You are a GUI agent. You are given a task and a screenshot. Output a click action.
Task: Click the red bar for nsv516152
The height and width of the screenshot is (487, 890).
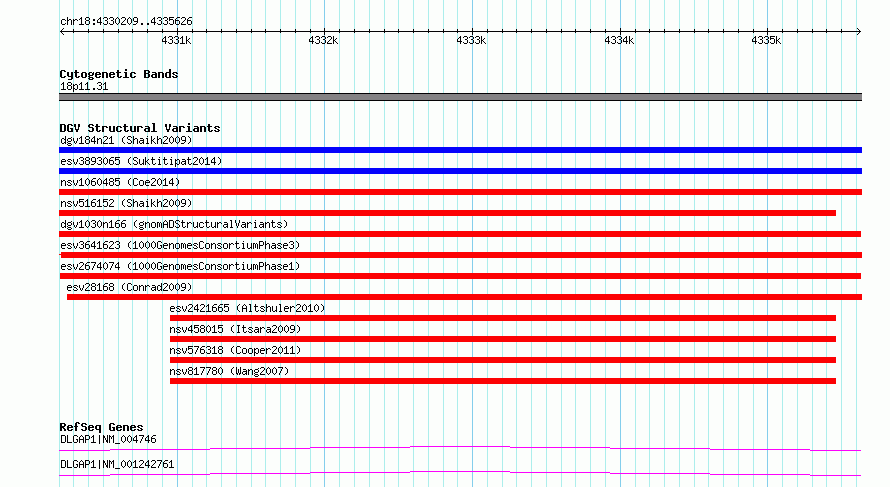click(447, 213)
